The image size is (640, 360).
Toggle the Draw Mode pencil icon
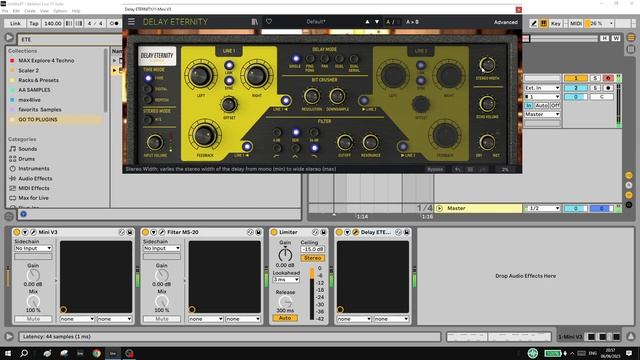(x=533, y=23)
